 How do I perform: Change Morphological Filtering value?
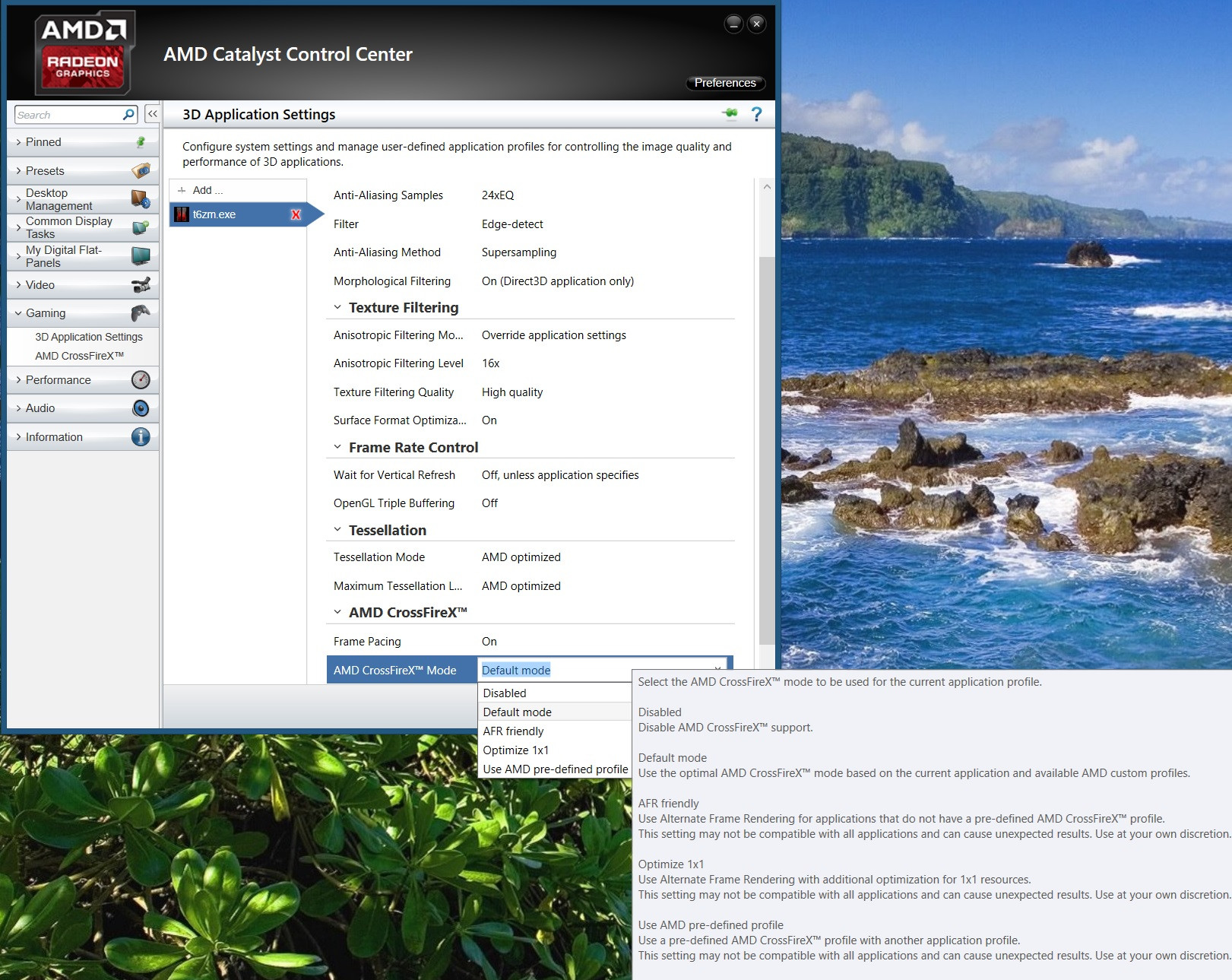coord(558,281)
